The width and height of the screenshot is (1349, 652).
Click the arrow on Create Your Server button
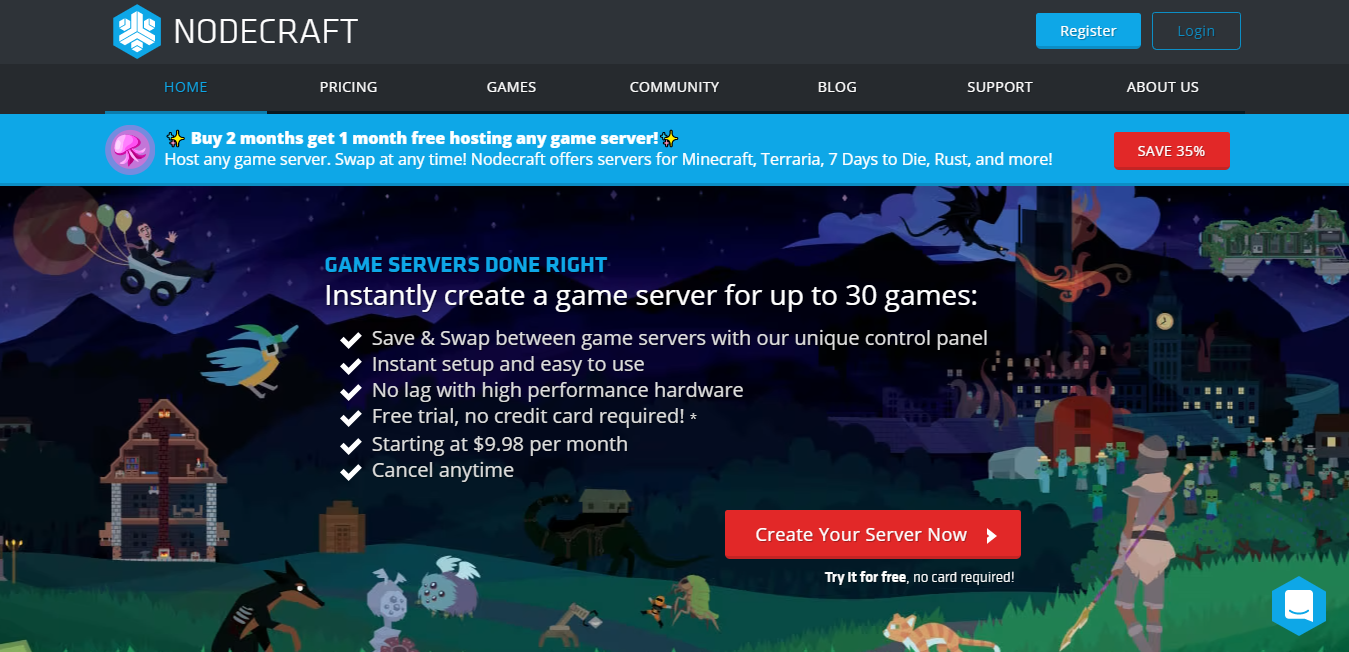click(x=992, y=536)
